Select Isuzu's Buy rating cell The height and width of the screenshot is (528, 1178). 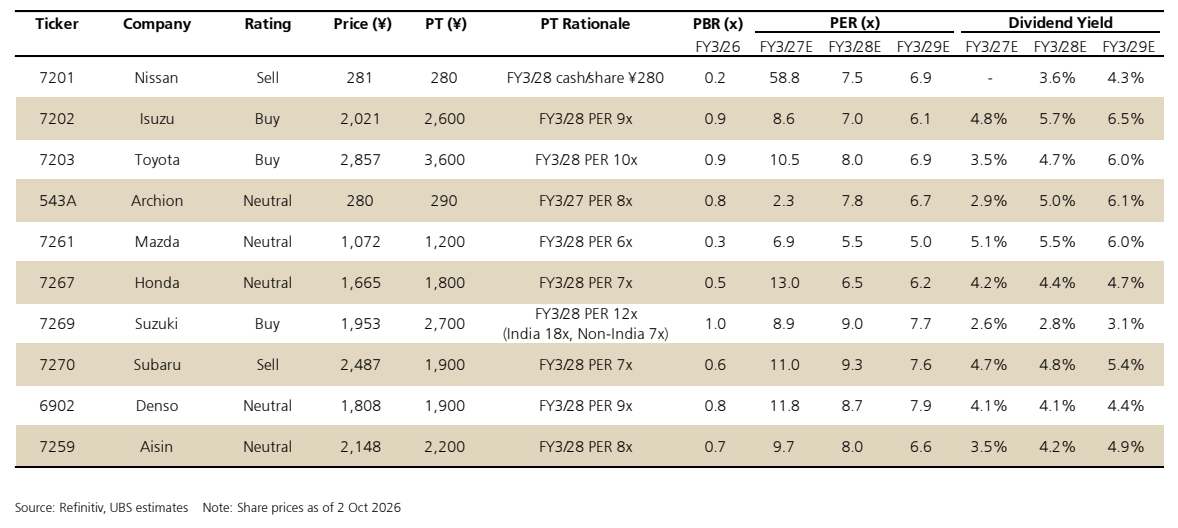point(267,119)
